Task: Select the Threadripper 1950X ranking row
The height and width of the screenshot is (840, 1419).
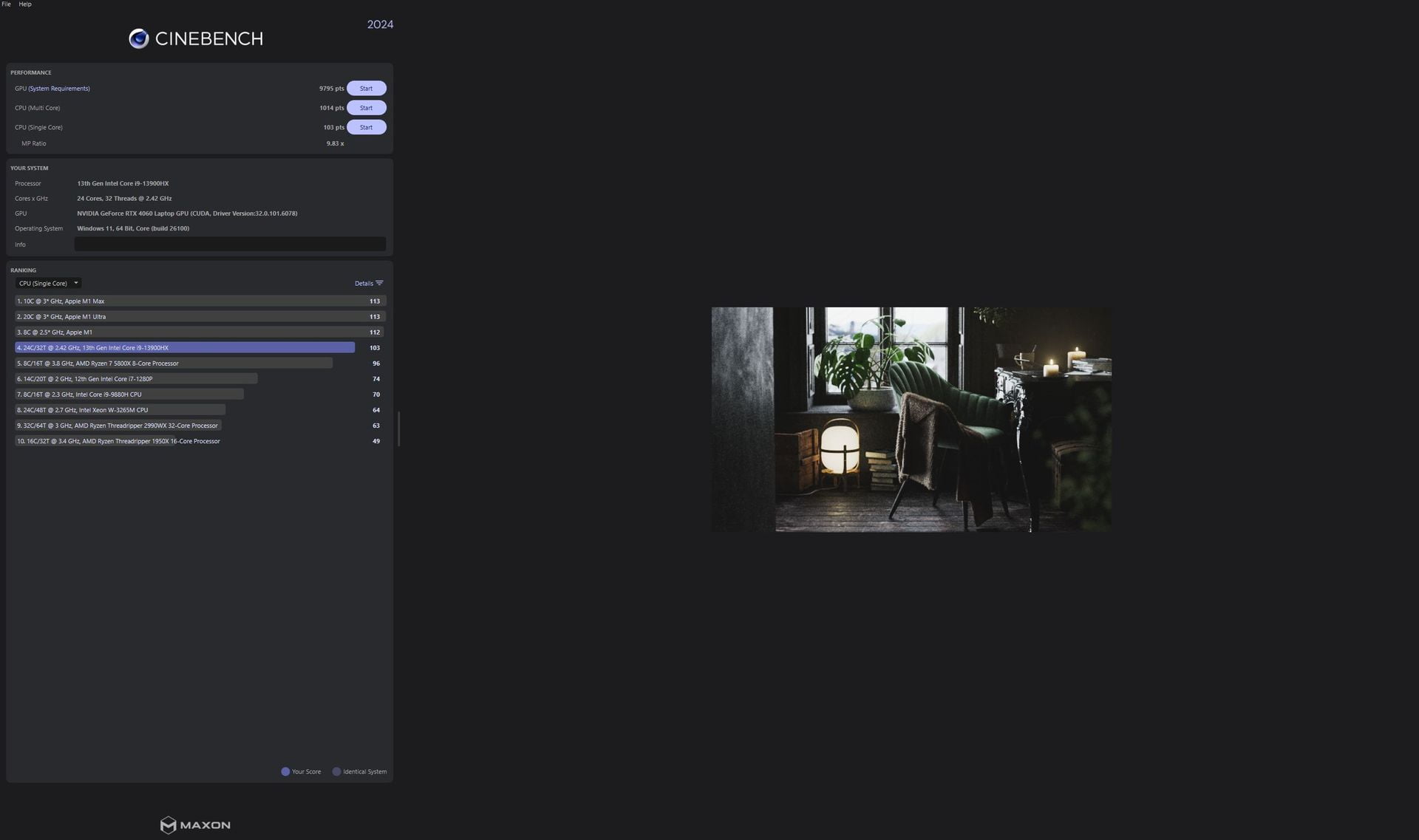Action: [x=200, y=440]
